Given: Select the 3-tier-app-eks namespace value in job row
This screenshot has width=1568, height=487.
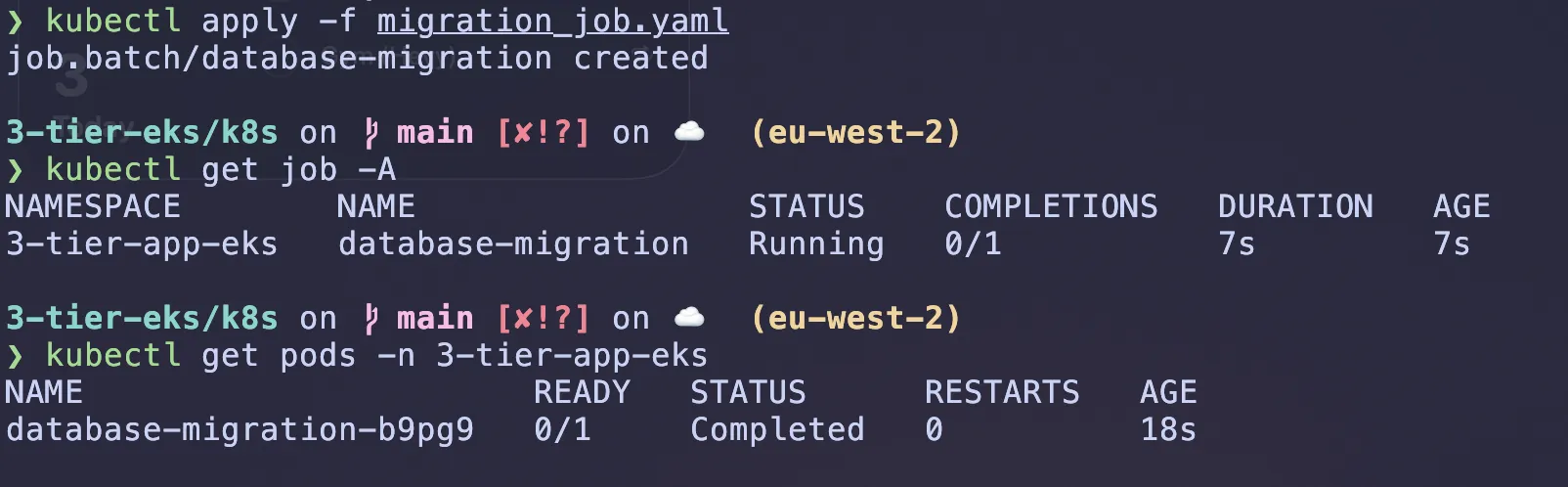Looking at the screenshot, I should [x=142, y=243].
